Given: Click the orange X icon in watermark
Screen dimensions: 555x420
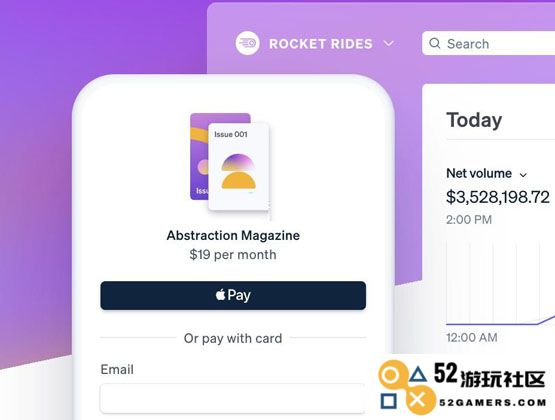Looking at the screenshot, I should [x=418, y=401].
